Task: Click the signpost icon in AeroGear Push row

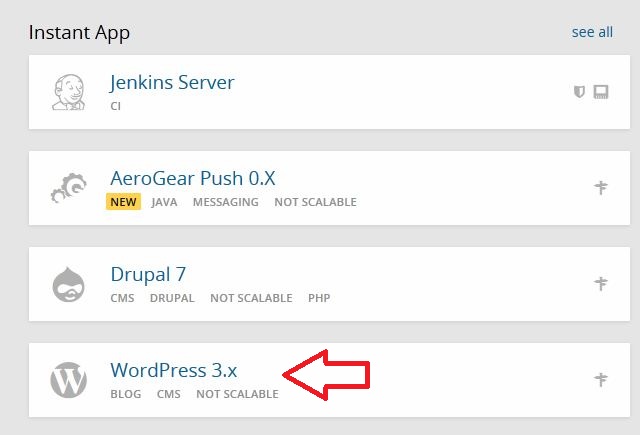Action: click(600, 188)
